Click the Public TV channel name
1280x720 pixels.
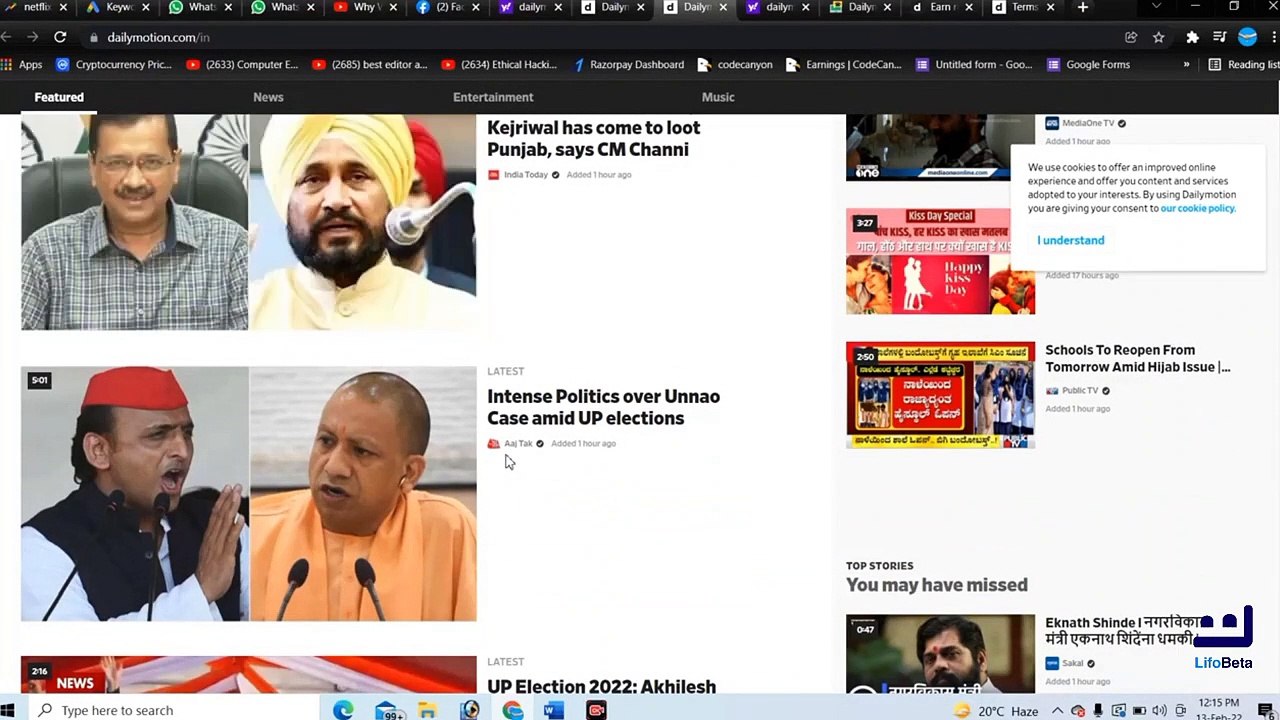1080,391
